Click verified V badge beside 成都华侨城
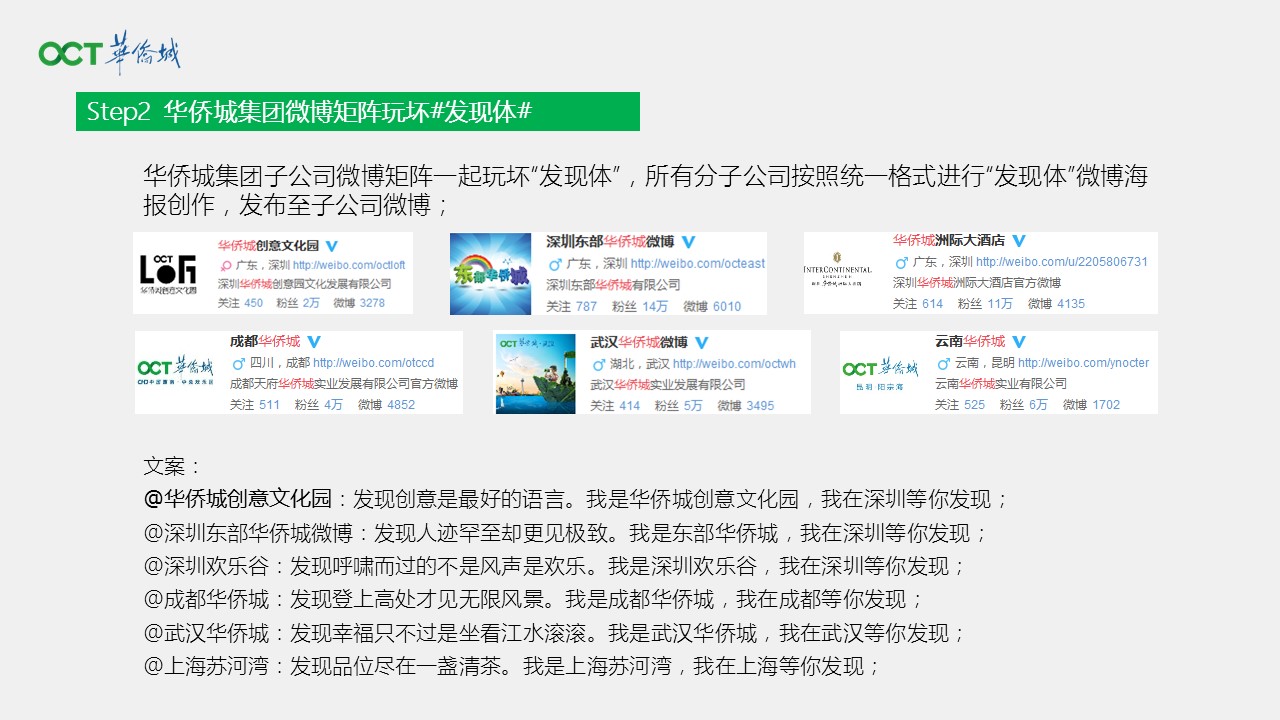This screenshot has width=1280, height=720. tap(313, 342)
